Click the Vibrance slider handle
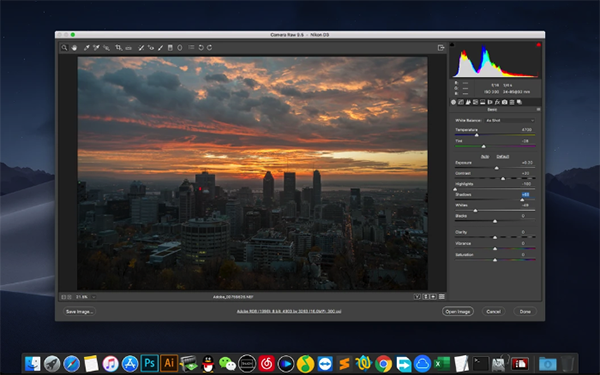 [495, 249]
